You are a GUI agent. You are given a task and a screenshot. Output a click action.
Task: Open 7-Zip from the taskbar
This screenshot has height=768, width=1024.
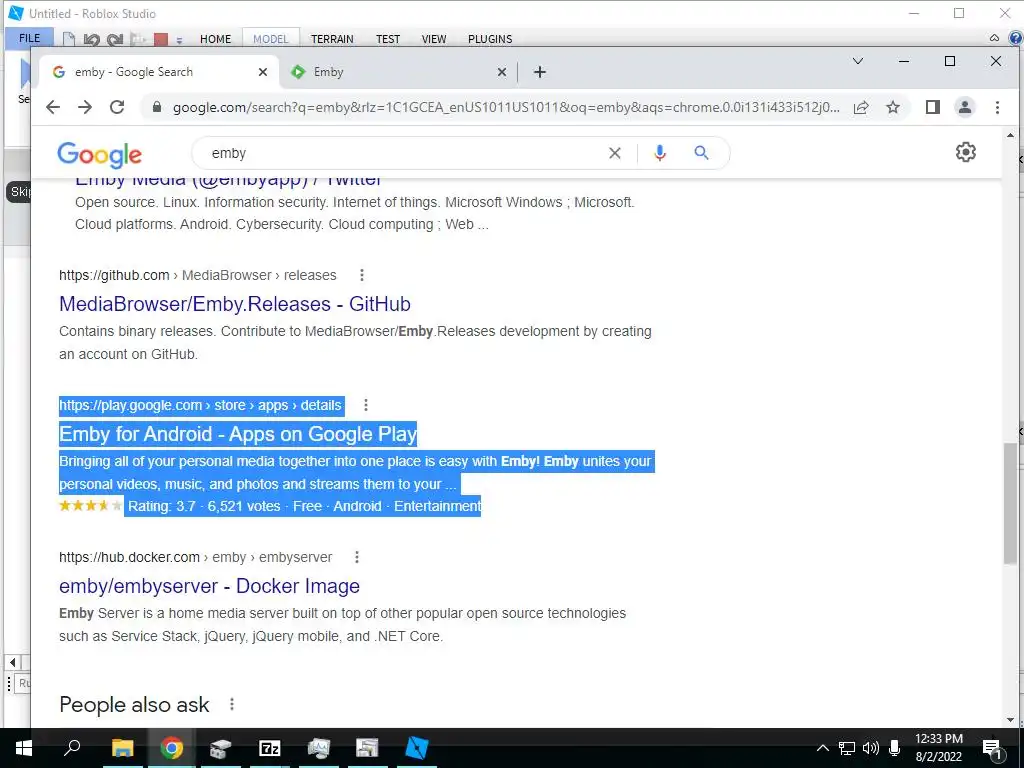point(270,748)
